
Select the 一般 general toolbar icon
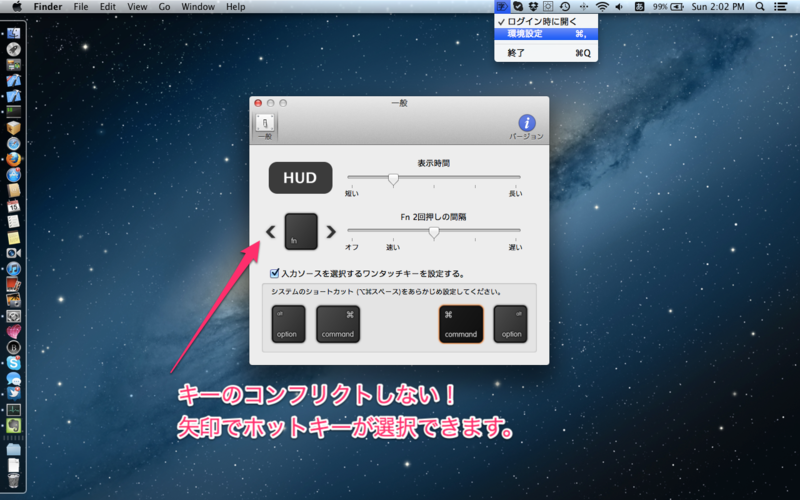tap(266, 124)
